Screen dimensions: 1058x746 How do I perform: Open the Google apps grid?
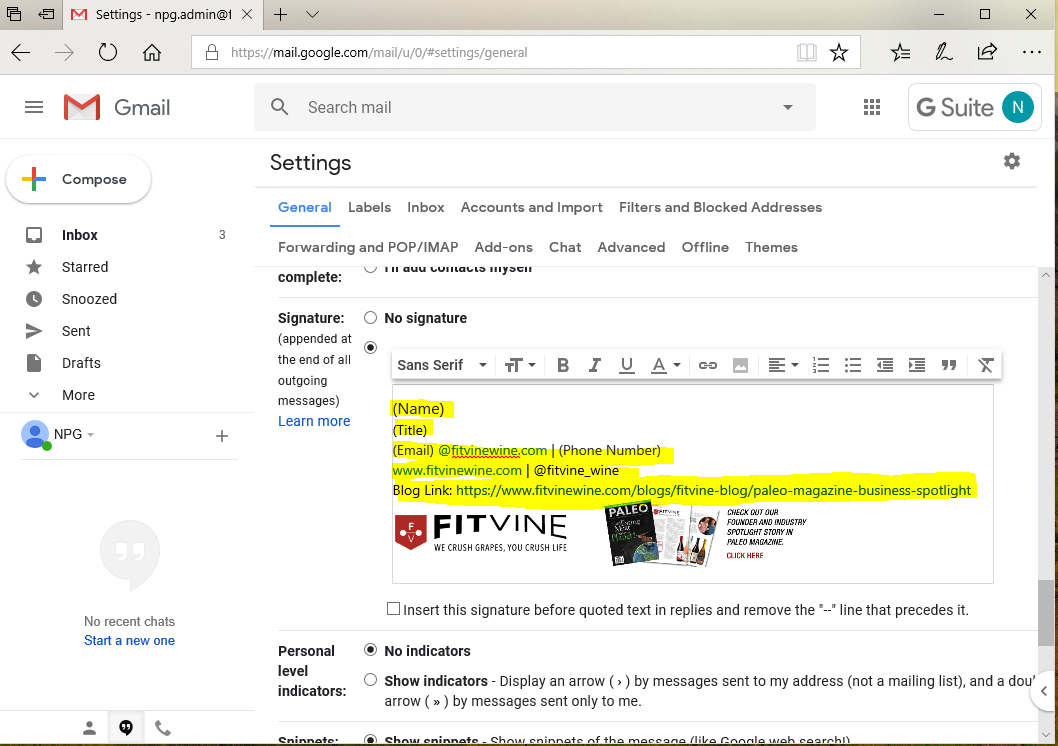tap(872, 107)
